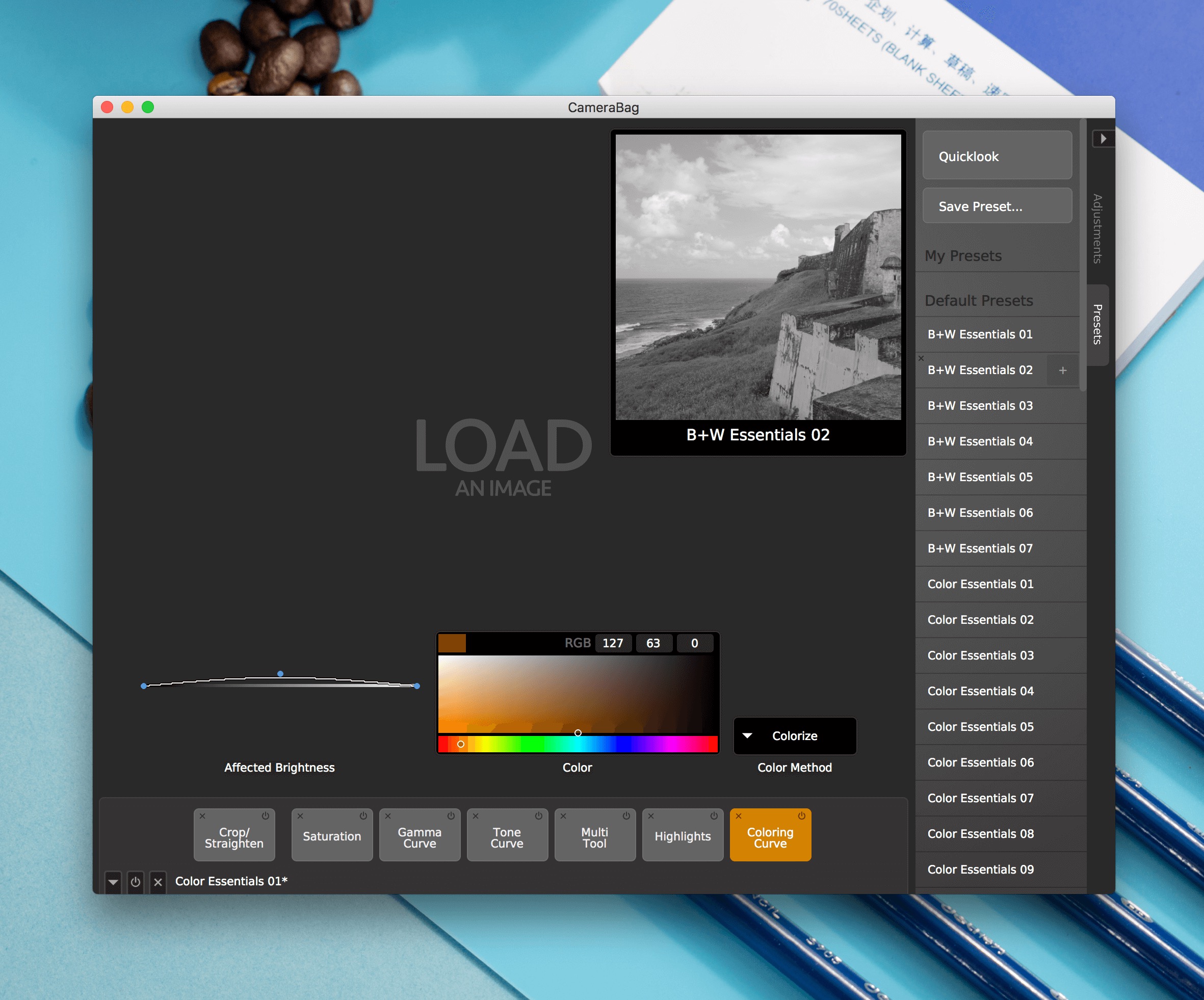
Task: Switch to the Adjustments side tab
Action: (1097, 228)
